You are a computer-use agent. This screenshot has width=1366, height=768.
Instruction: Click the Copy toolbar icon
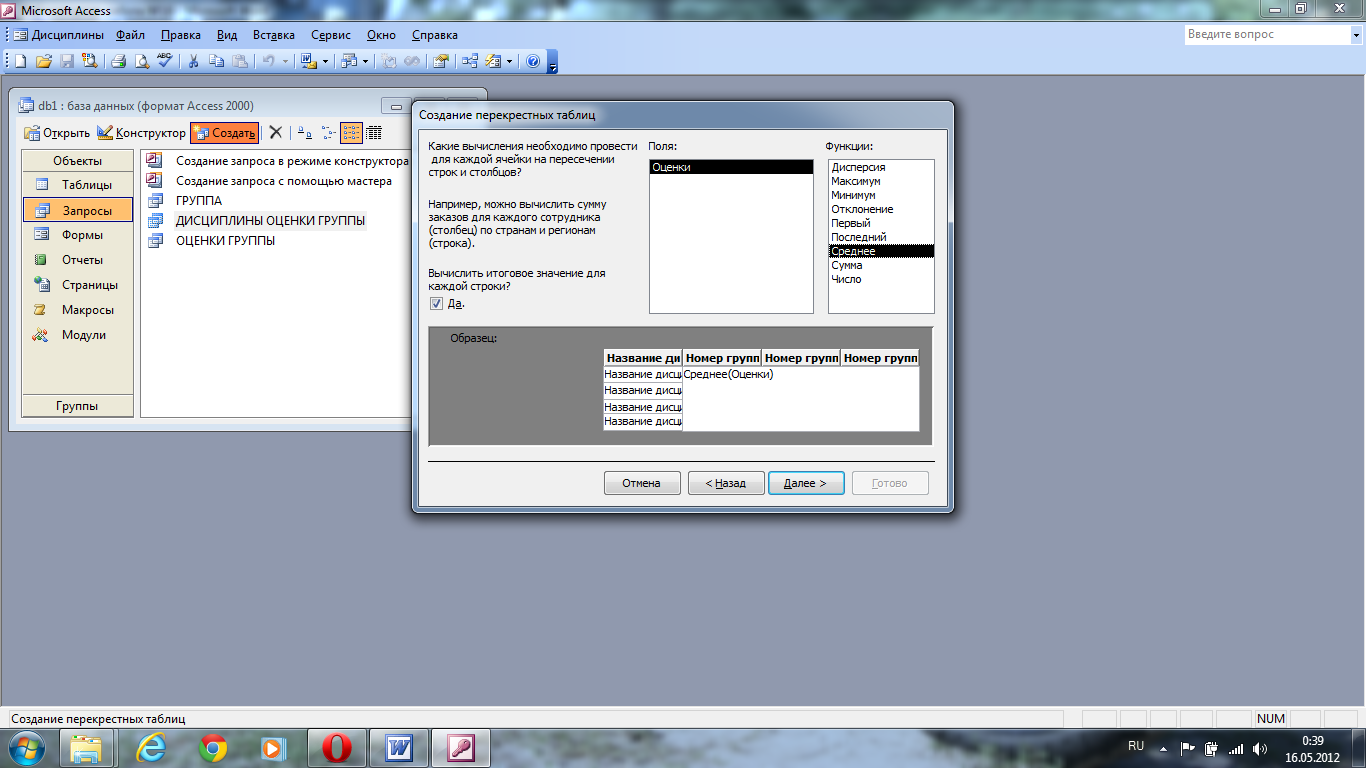216,61
